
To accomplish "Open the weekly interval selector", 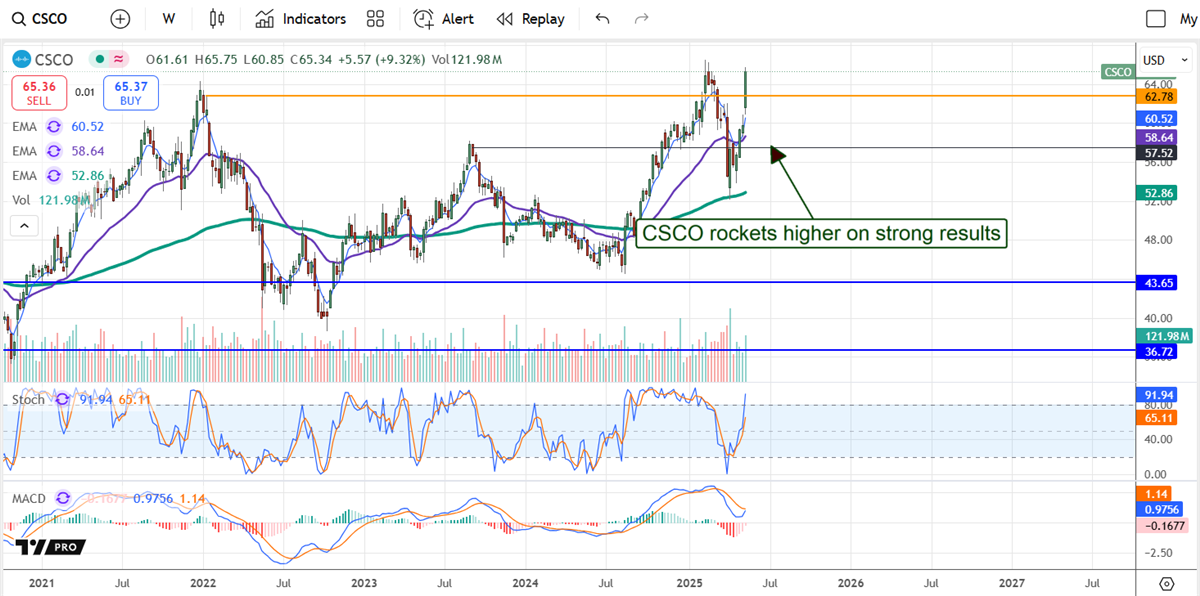I will (169, 19).
